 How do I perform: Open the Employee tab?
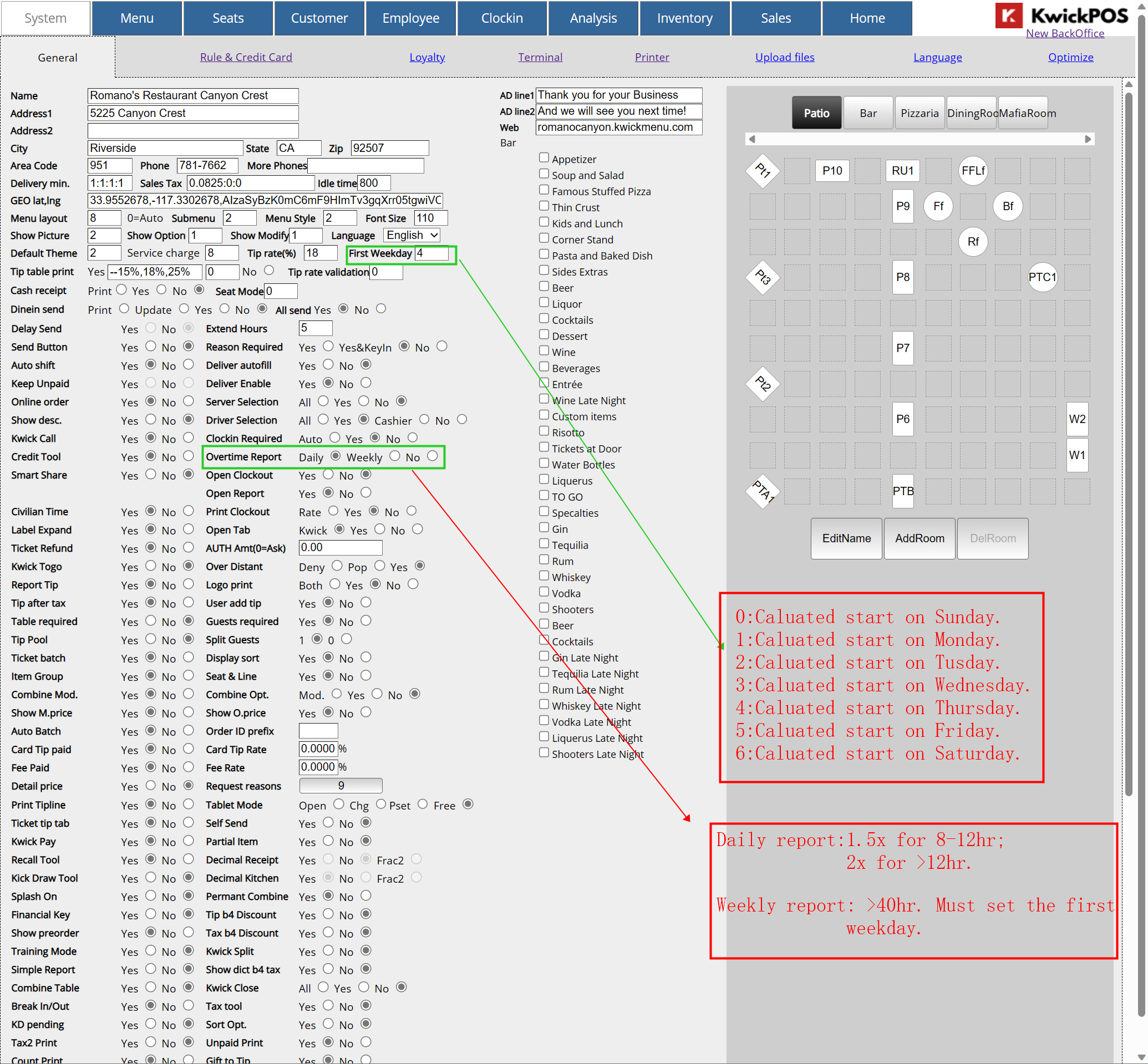(x=411, y=18)
